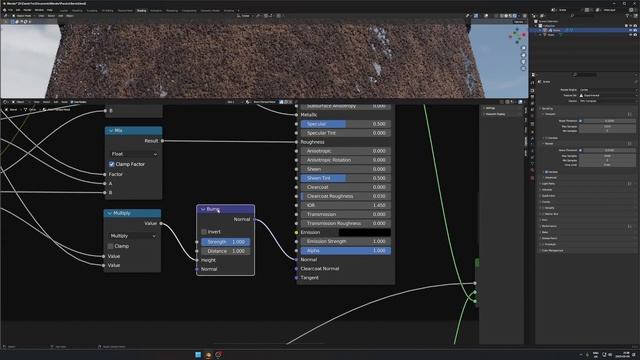Toggle the perspective/orthographic grid icon
The height and width of the screenshot is (360, 640).
pos(523,69)
